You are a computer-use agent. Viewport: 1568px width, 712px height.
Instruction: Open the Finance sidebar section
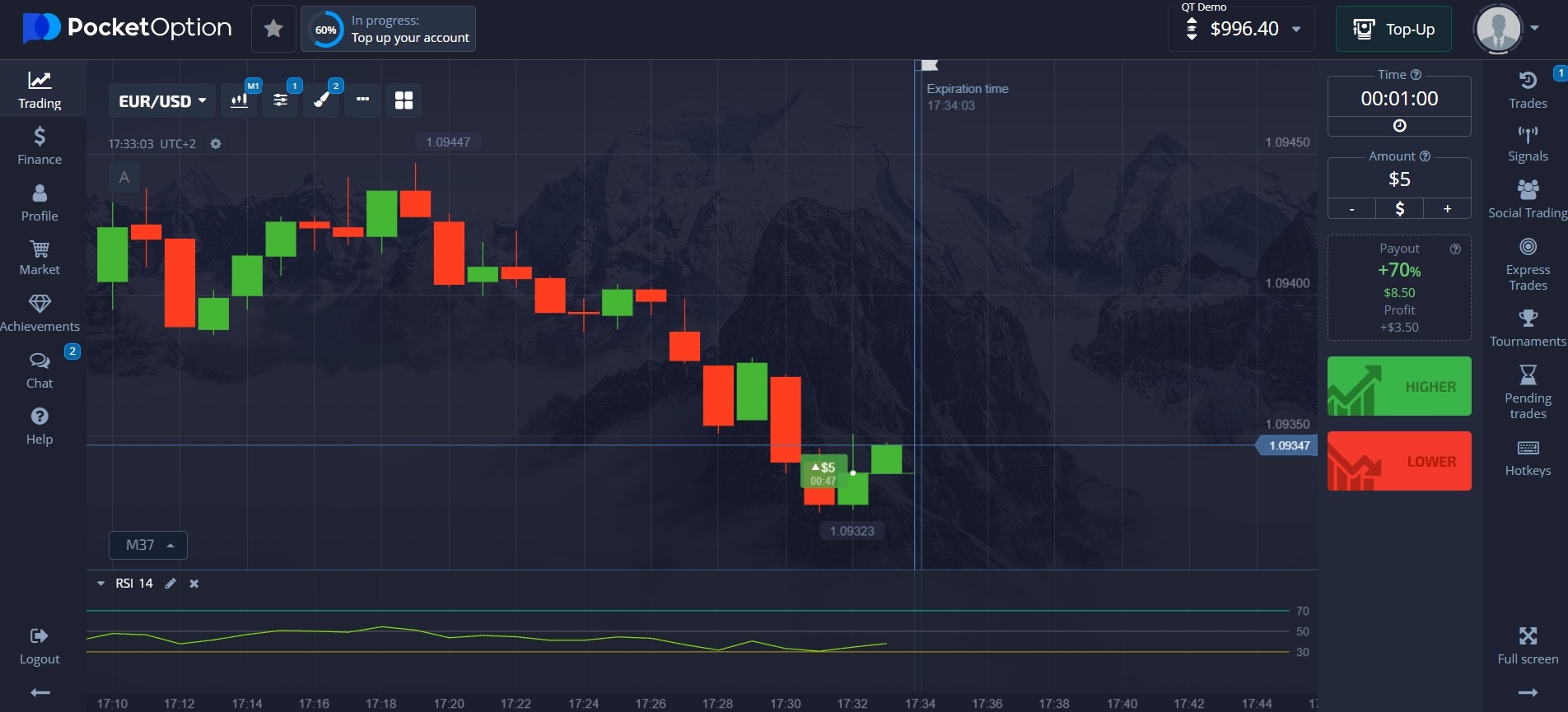click(x=40, y=146)
